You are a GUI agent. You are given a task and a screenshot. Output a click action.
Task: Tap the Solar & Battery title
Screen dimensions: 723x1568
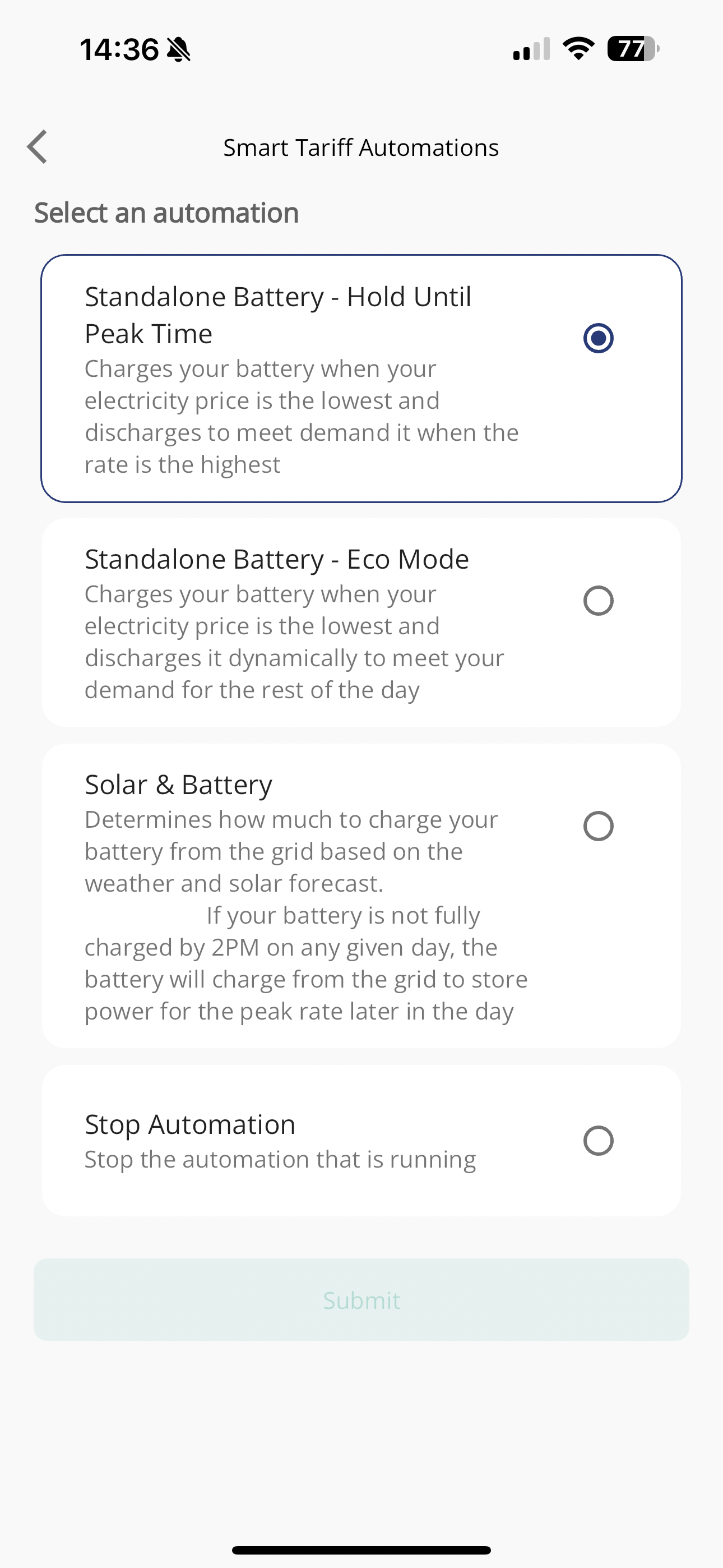pyautogui.click(x=178, y=785)
